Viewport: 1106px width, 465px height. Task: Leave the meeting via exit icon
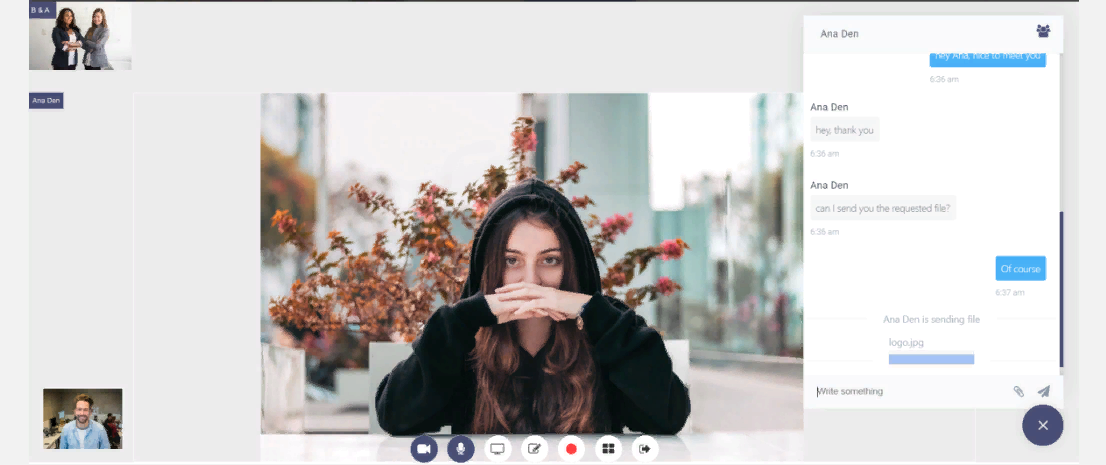click(x=645, y=449)
